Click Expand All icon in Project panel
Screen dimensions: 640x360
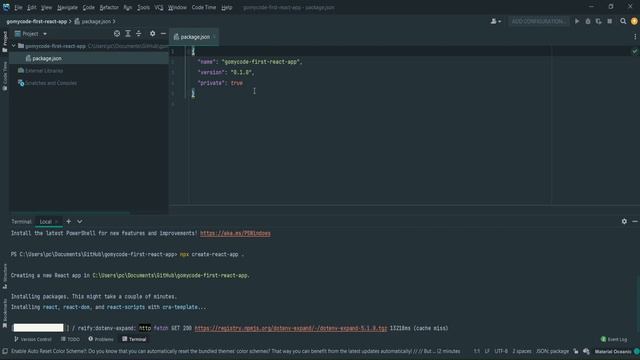128,33
